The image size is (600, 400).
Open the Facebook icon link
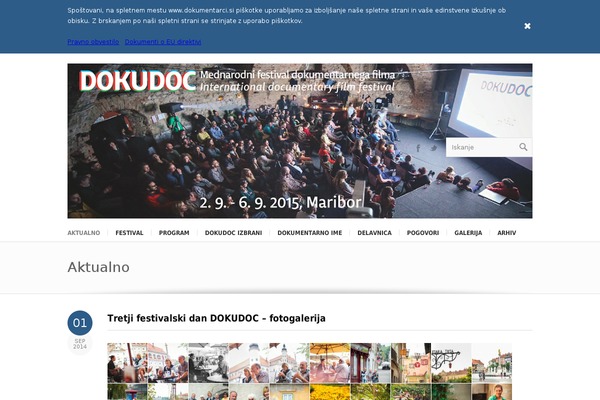click(x=418, y=148)
